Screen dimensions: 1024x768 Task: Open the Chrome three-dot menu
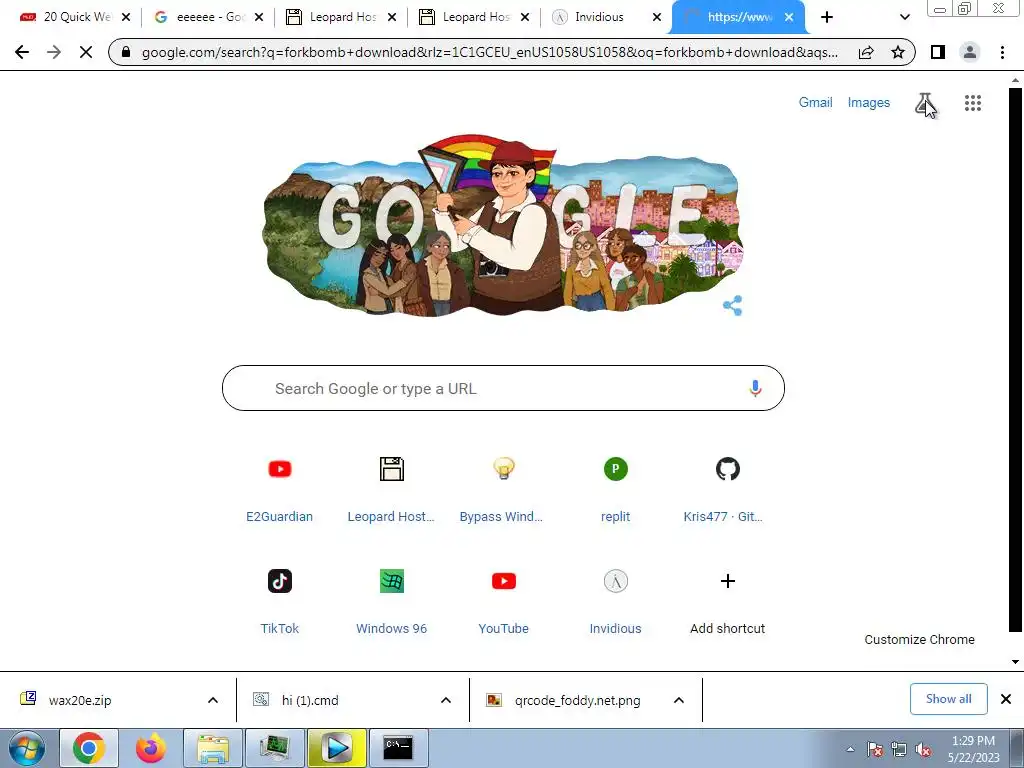pos(1002,52)
